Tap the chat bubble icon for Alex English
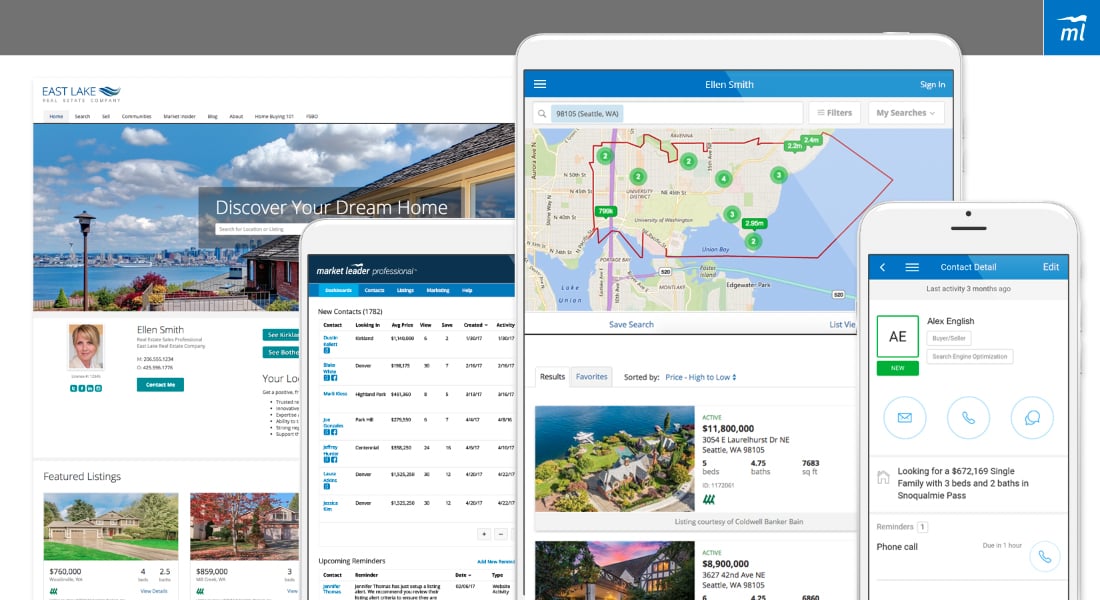This screenshot has width=1100, height=600. 1032,418
